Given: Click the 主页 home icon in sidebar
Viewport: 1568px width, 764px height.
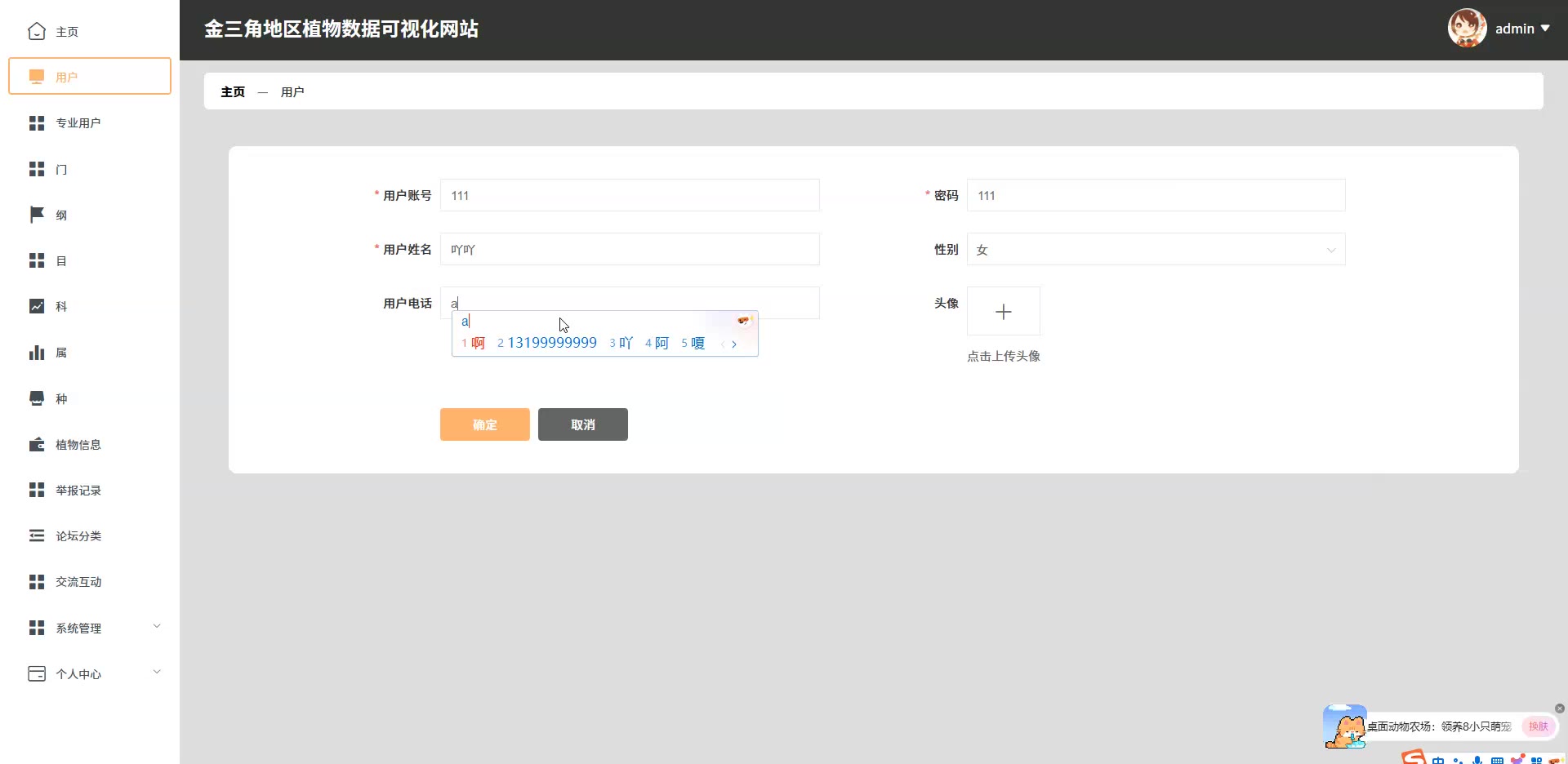Looking at the screenshot, I should tap(37, 31).
